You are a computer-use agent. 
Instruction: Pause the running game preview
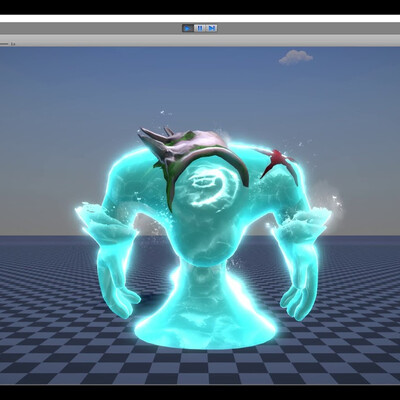pos(199,28)
